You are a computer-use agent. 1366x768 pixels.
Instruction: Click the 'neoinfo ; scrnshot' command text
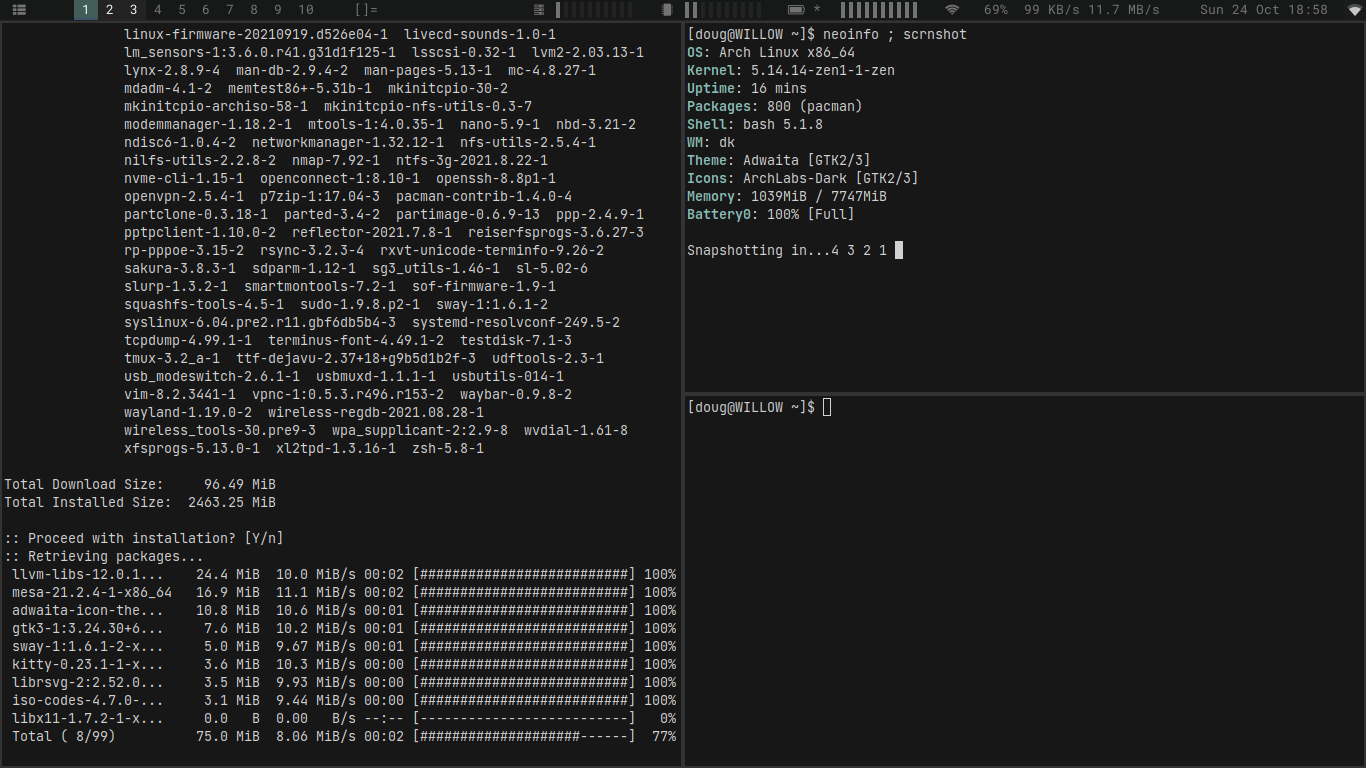pos(895,35)
